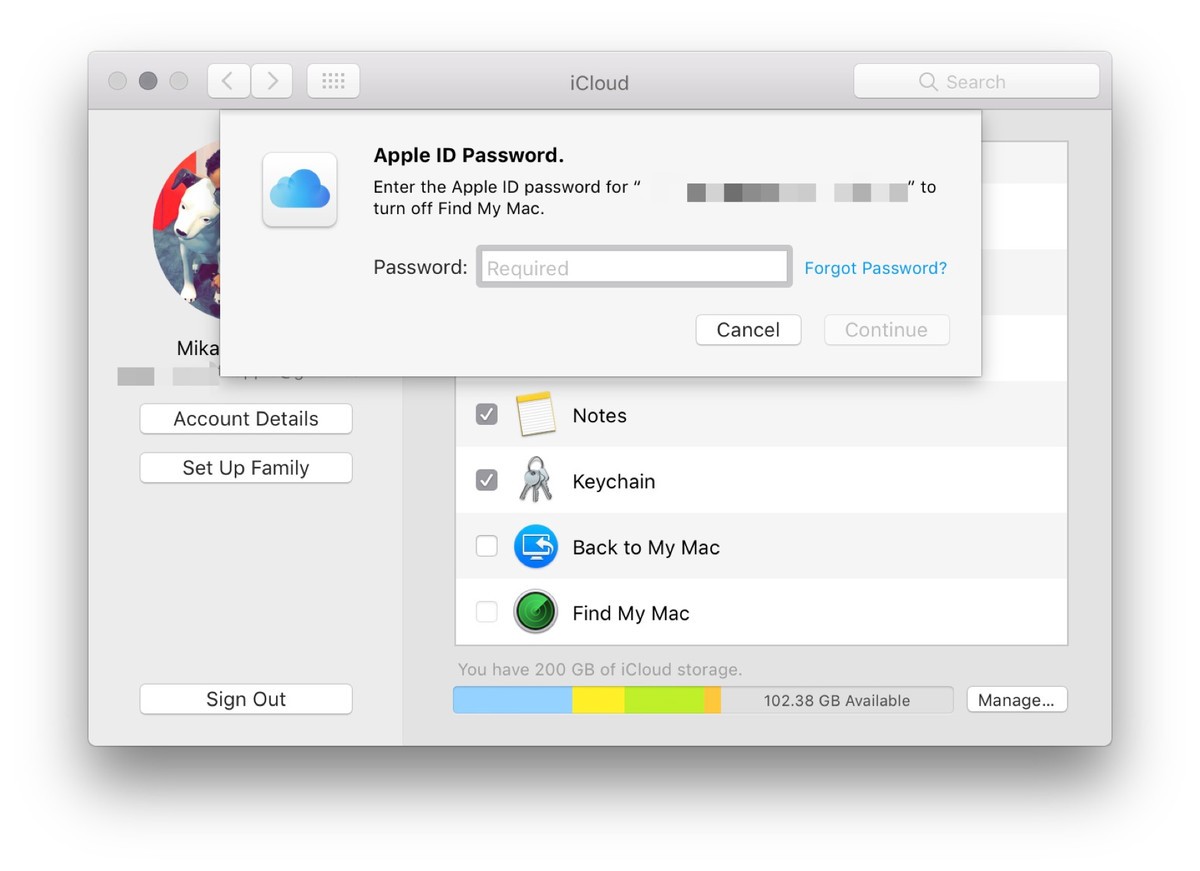1200x871 pixels.
Task: Click the Search field in toolbar
Action: coord(976,82)
